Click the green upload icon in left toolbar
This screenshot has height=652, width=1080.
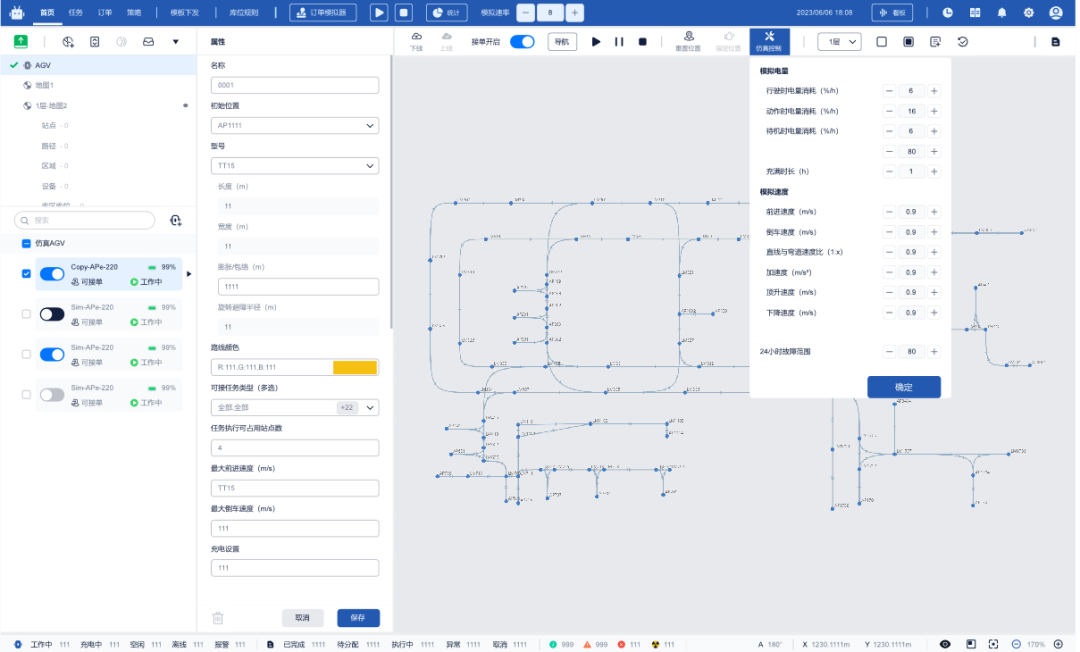pos(21,42)
